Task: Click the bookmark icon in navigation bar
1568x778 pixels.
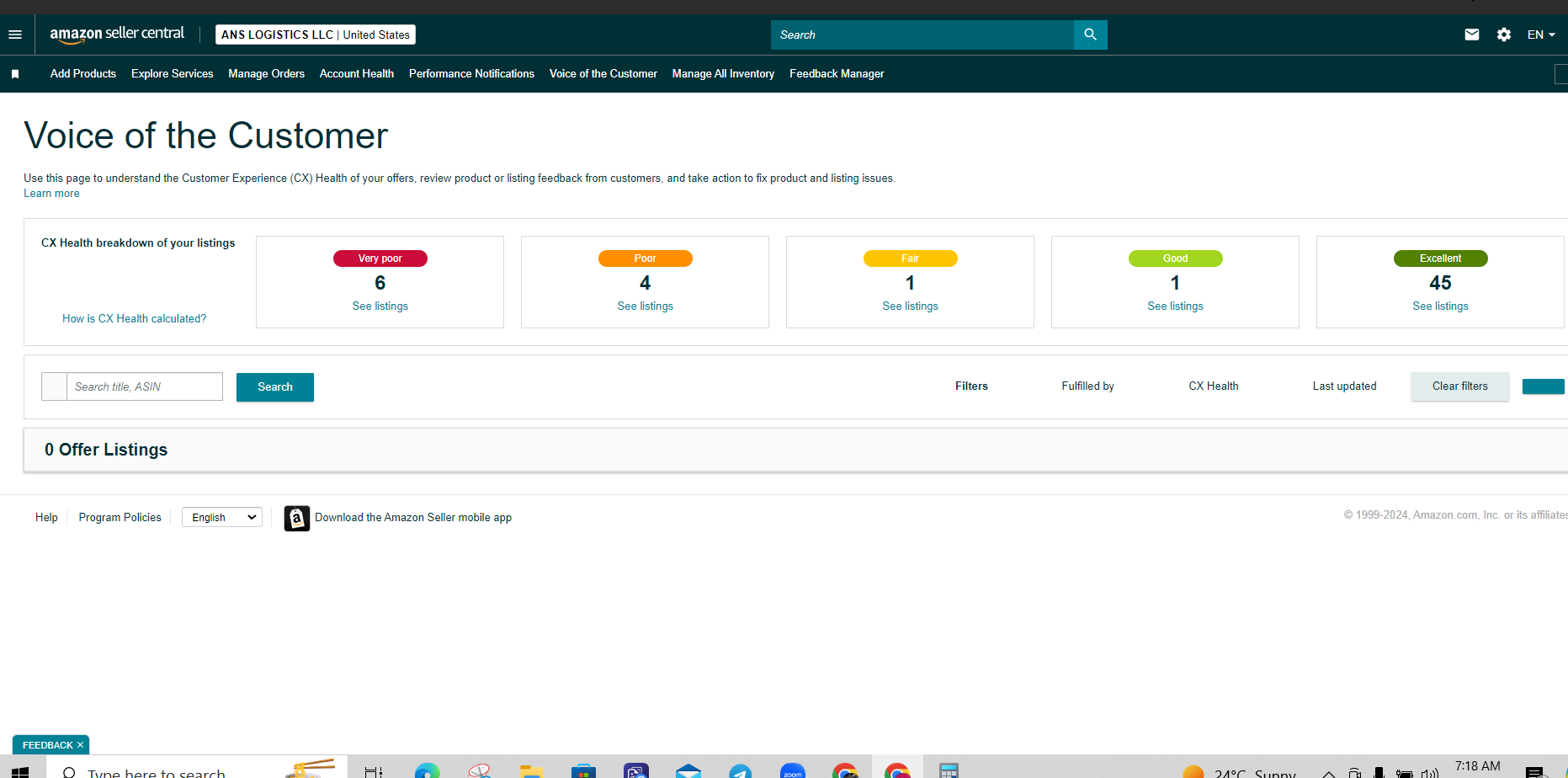Action: [x=15, y=74]
